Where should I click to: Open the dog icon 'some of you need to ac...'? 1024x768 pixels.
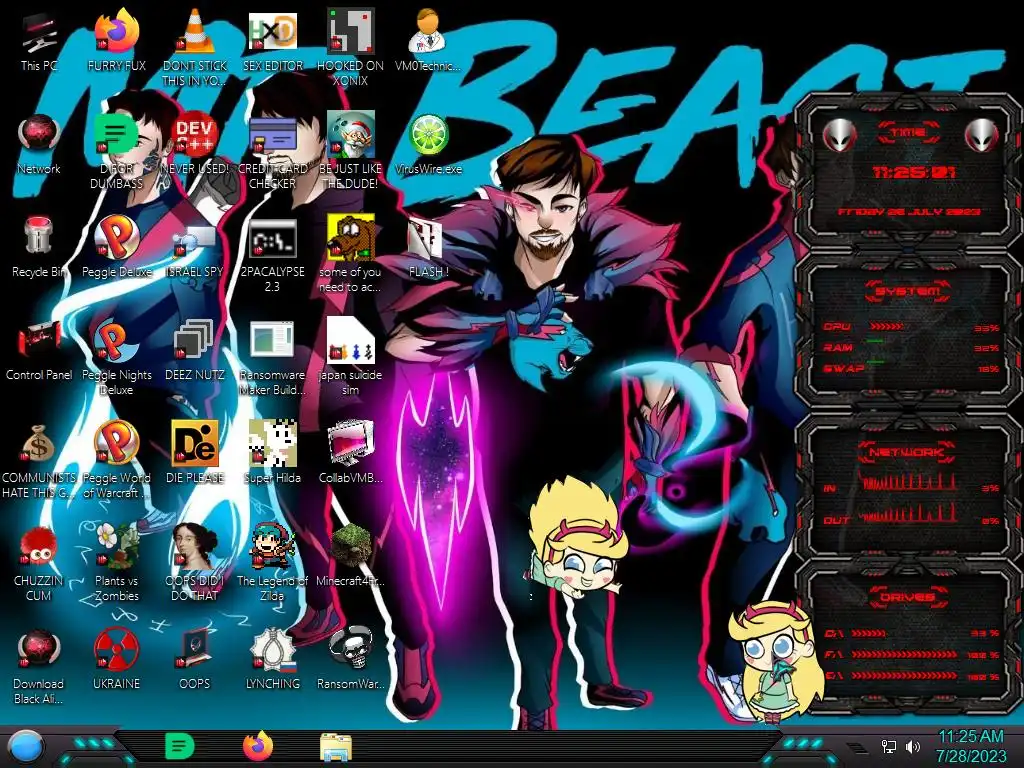(350, 254)
